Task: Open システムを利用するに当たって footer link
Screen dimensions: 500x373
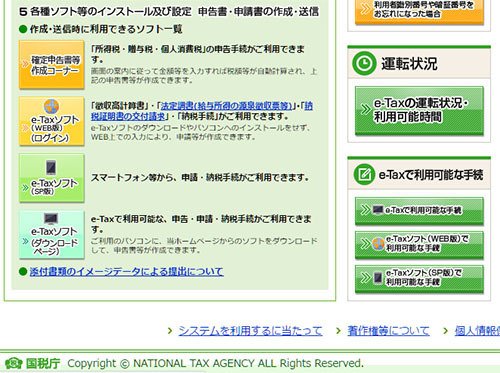Action: pos(250,331)
